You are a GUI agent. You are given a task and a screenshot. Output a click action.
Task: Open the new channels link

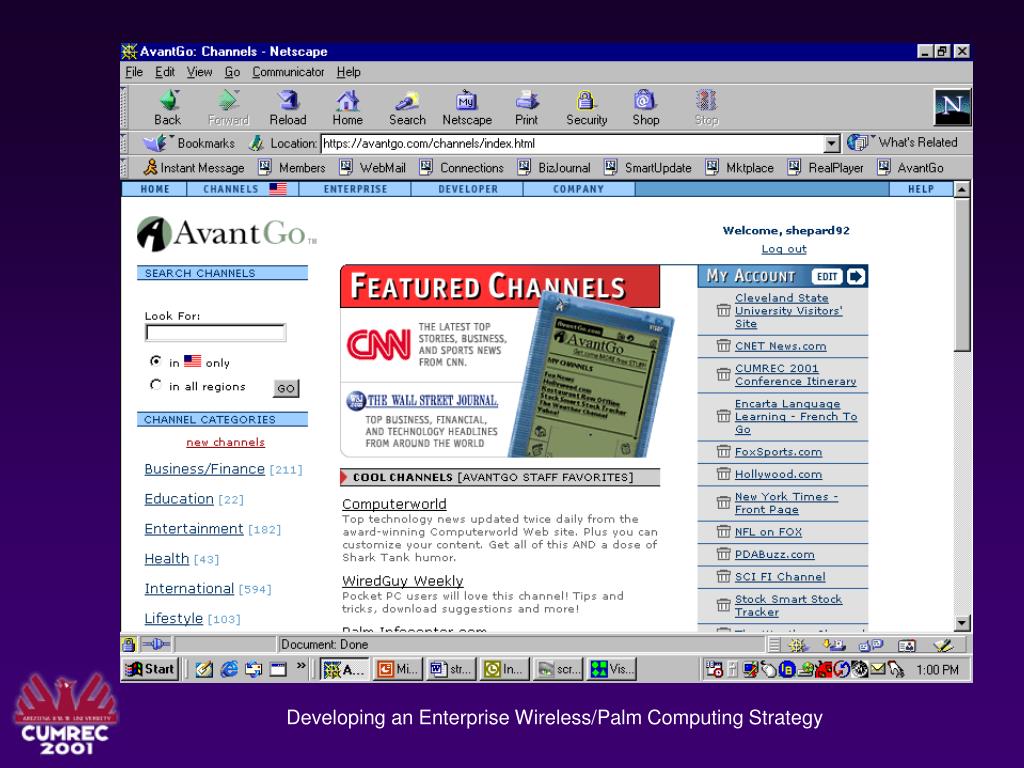click(225, 442)
